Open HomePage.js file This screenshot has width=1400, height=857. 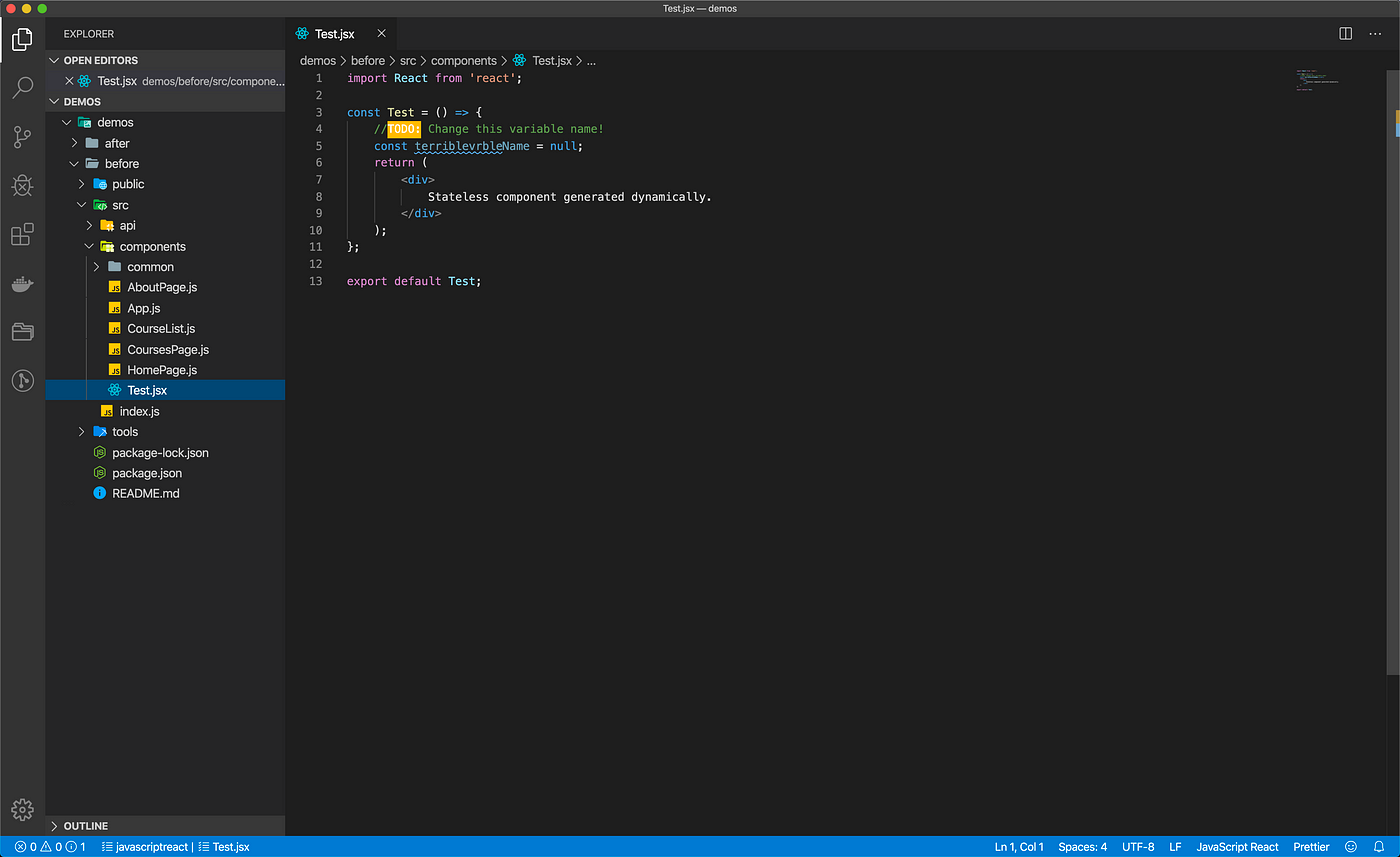pos(165,370)
